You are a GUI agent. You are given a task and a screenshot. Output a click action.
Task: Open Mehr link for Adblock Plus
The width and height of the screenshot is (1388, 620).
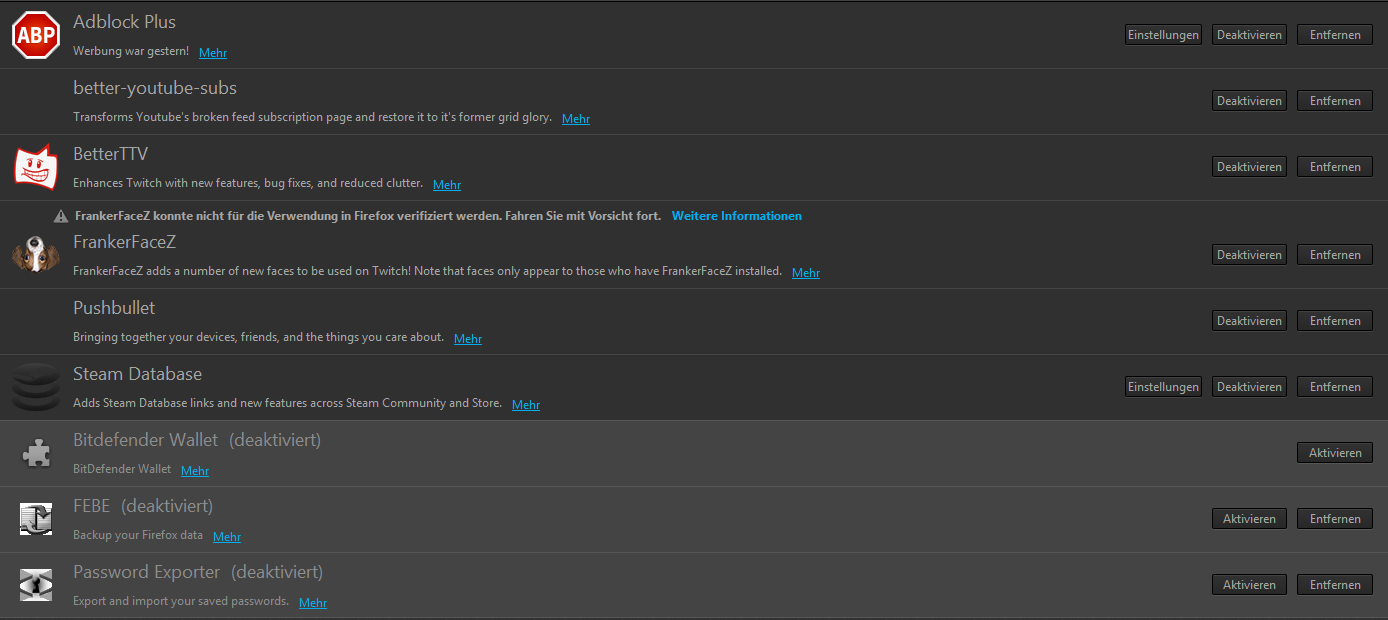(x=213, y=53)
